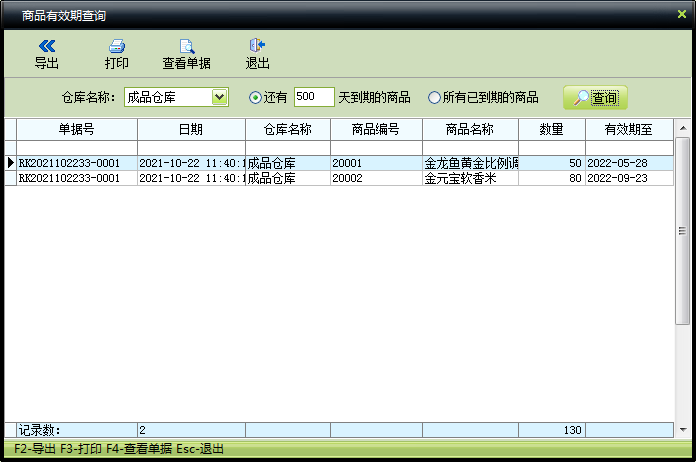Click the expiry date 2022-09-23 cell
The width and height of the screenshot is (696, 462).
pyautogui.click(x=629, y=178)
